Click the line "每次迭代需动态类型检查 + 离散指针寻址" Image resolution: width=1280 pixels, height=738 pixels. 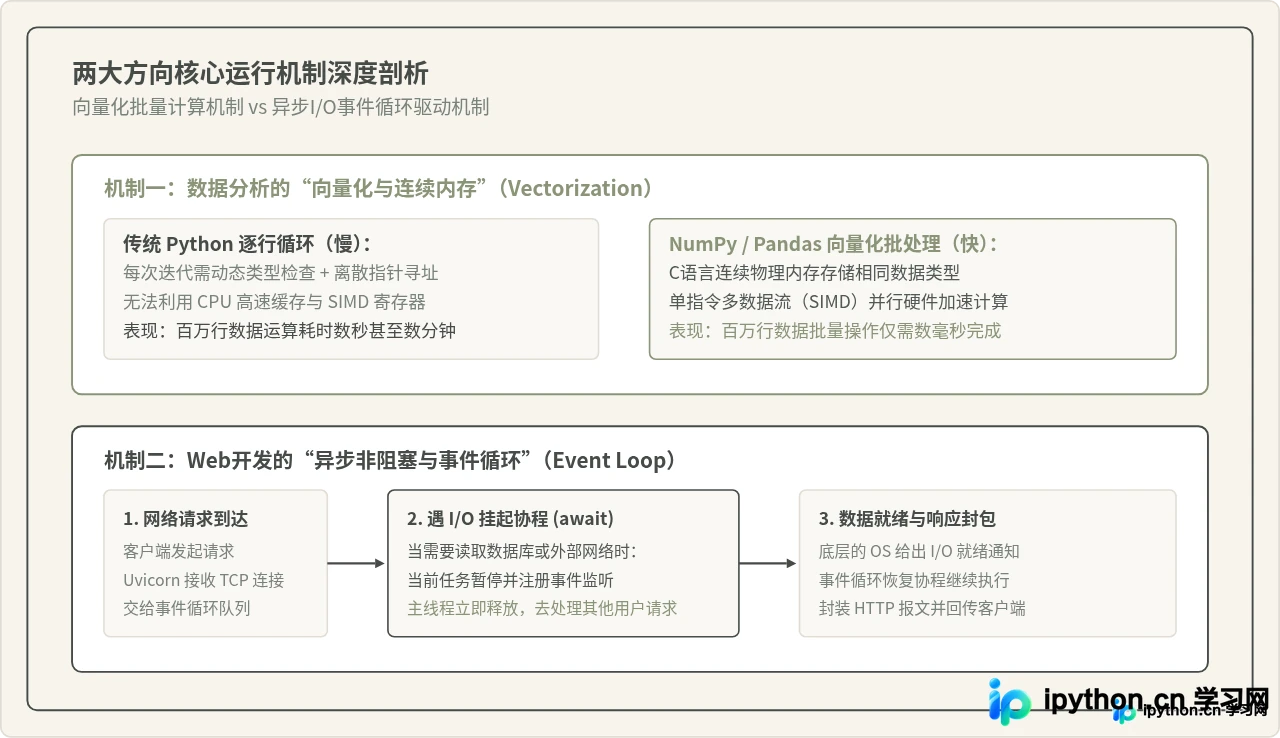tap(281, 273)
